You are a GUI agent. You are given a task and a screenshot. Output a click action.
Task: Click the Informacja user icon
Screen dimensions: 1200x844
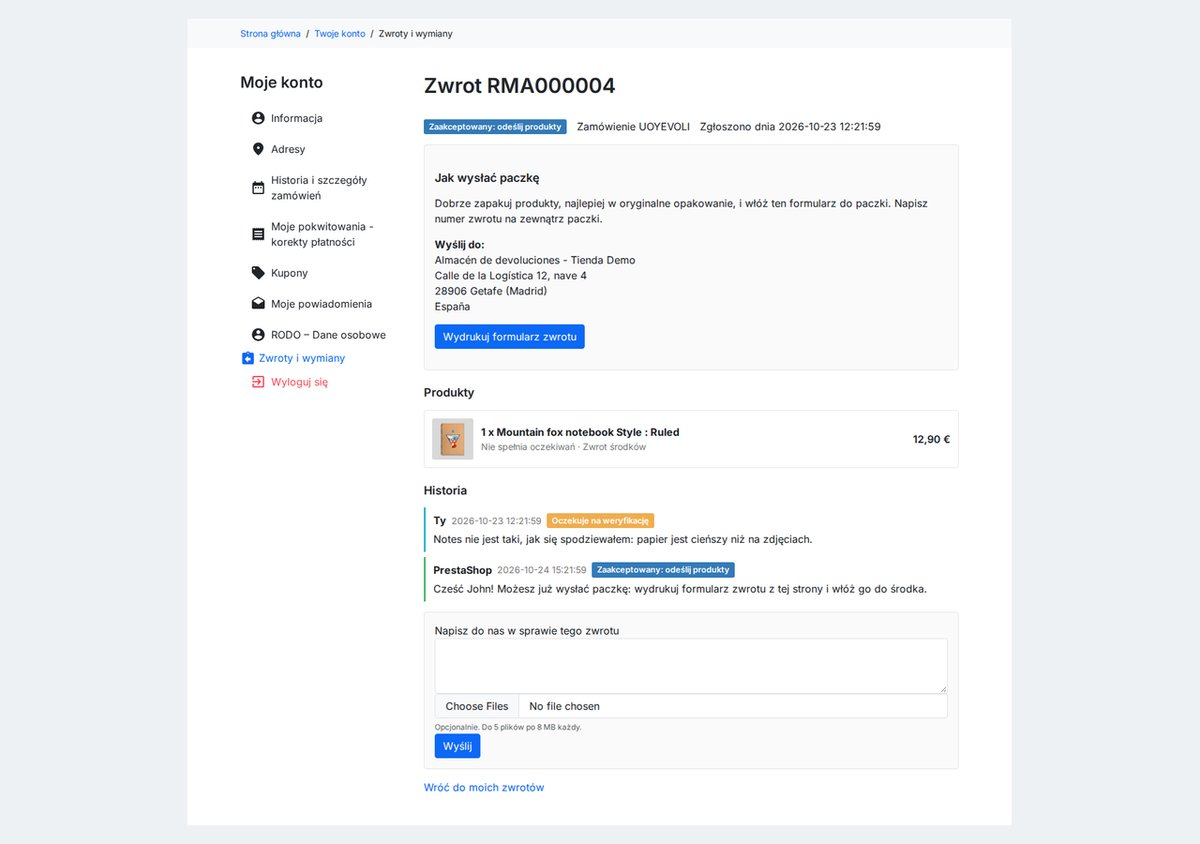coord(258,118)
